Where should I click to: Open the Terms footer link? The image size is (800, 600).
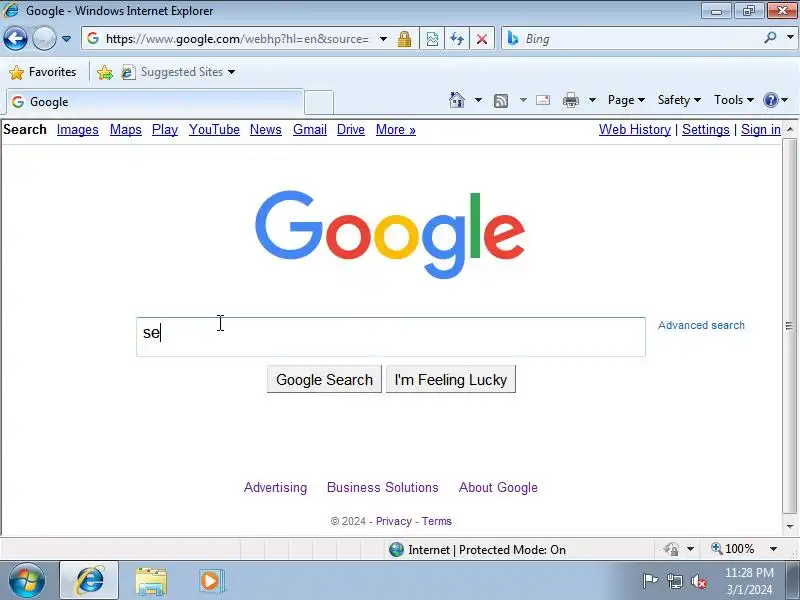pos(436,521)
